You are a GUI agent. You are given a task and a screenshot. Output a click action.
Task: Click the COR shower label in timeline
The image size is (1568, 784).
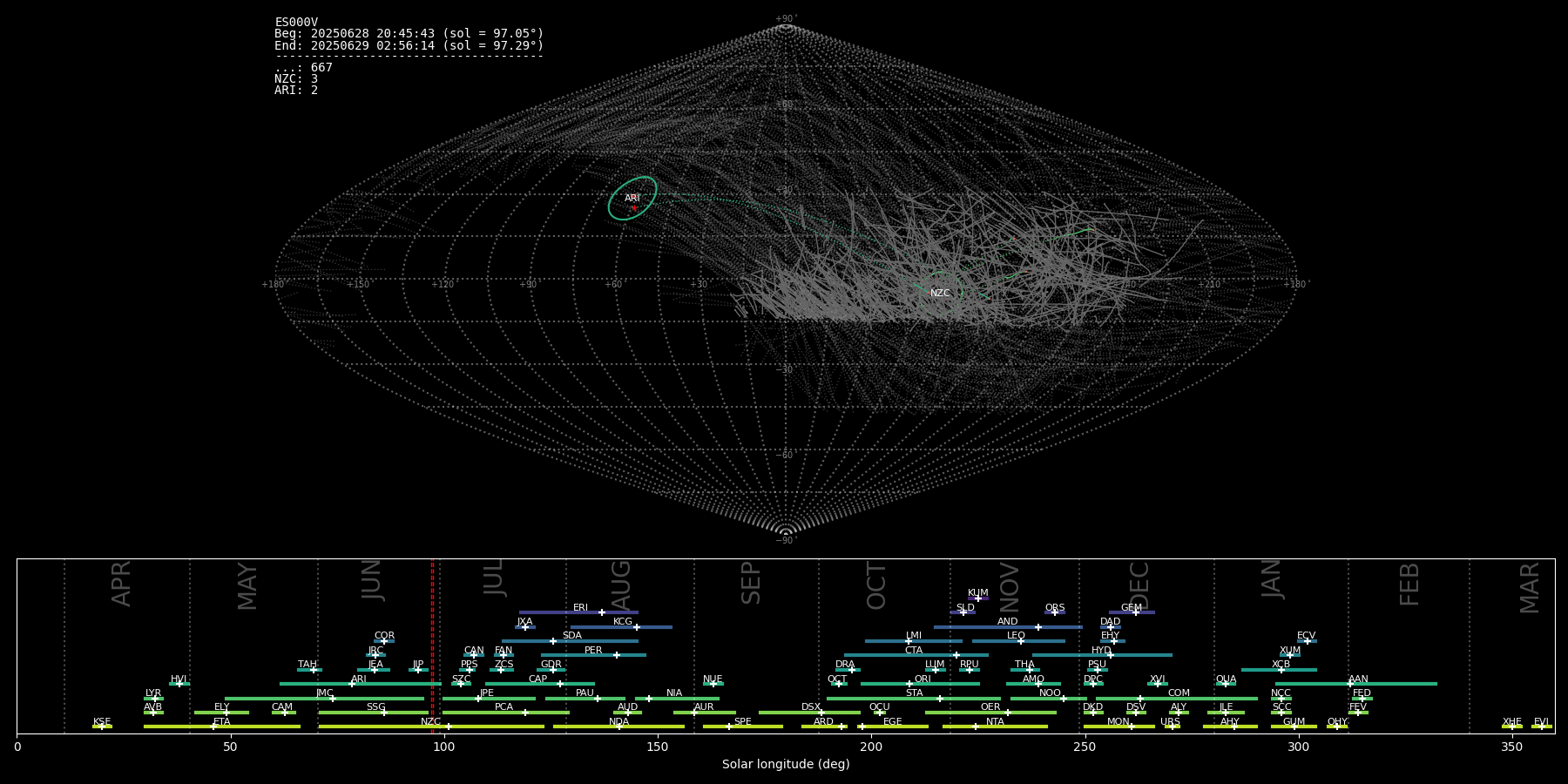pos(384,636)
